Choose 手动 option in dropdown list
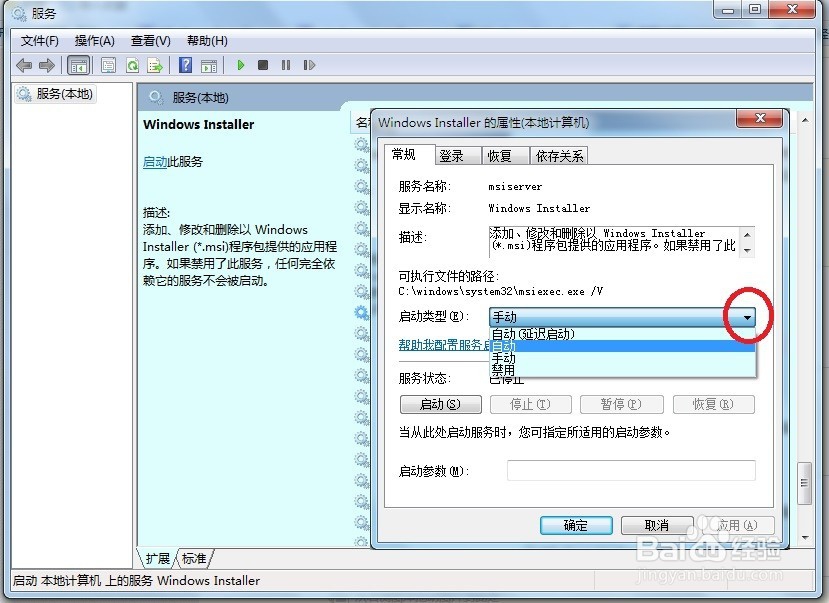The height and width of the screenshot is (603, 829). (x=623, y=358)
